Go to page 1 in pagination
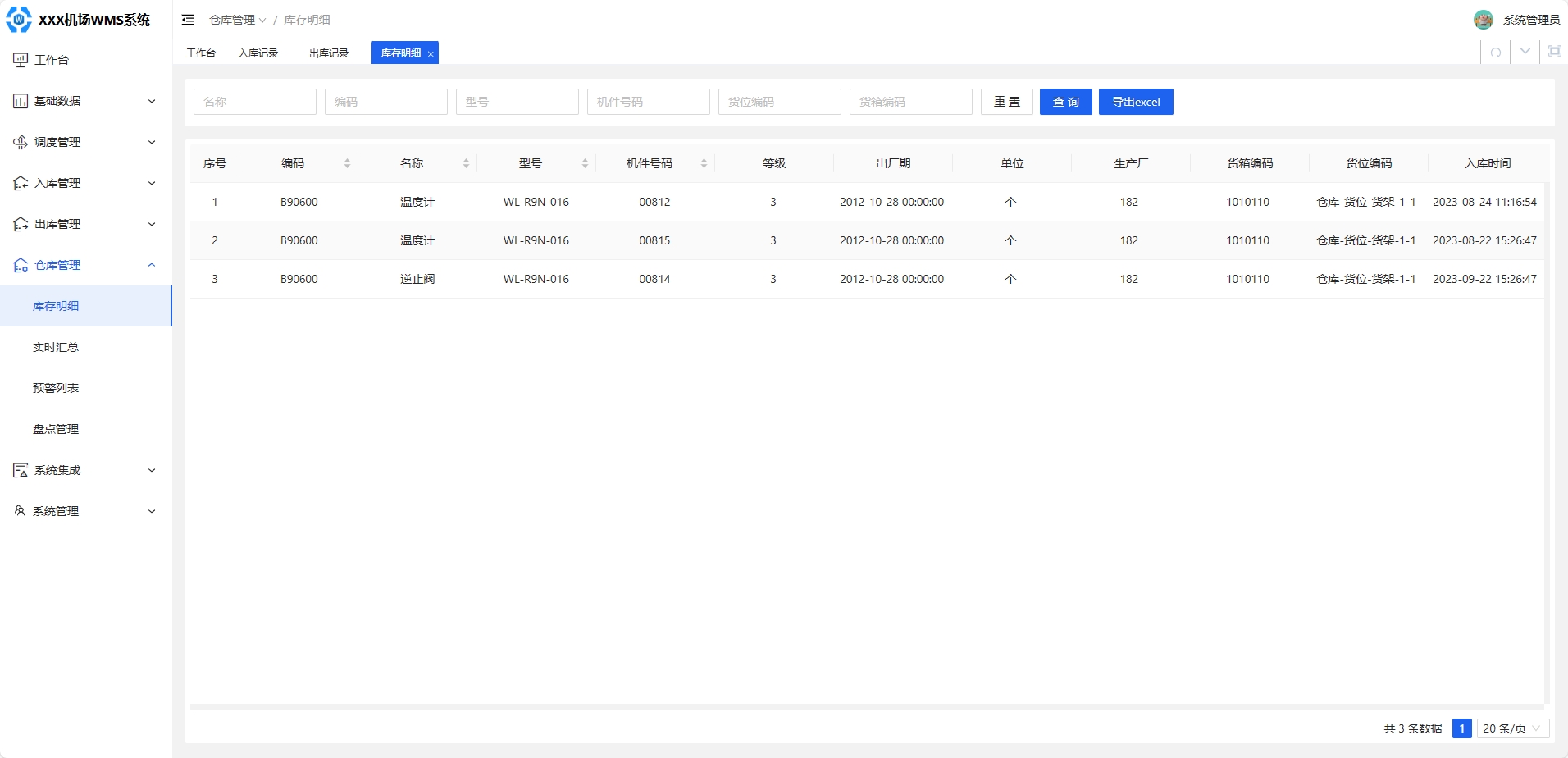The height and width of the screenshot is (758, 1568). 1461,728
